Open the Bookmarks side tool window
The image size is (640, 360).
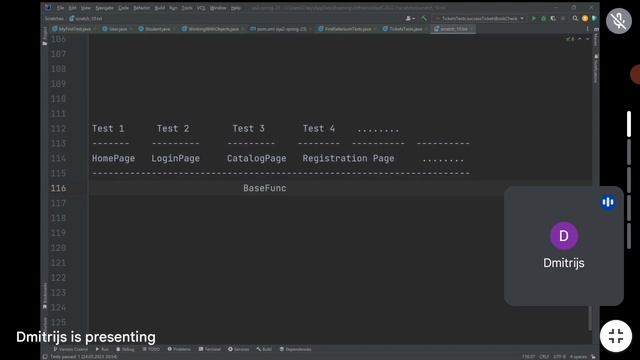44,296
